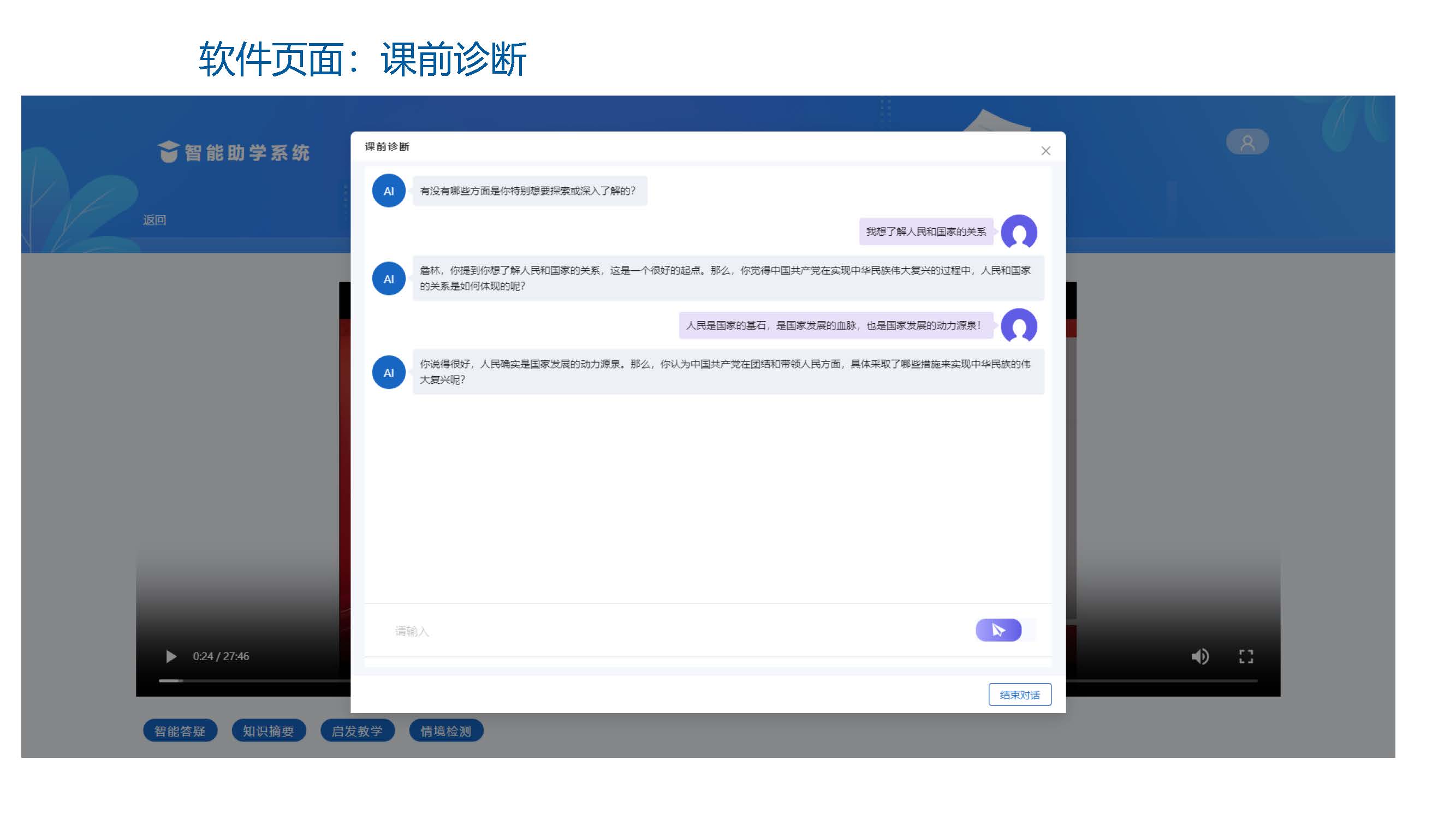Image resolution: width=1456 pixels, height=819 pixels.
Task: Open 启发教学 tab
Action: [357, 731]
